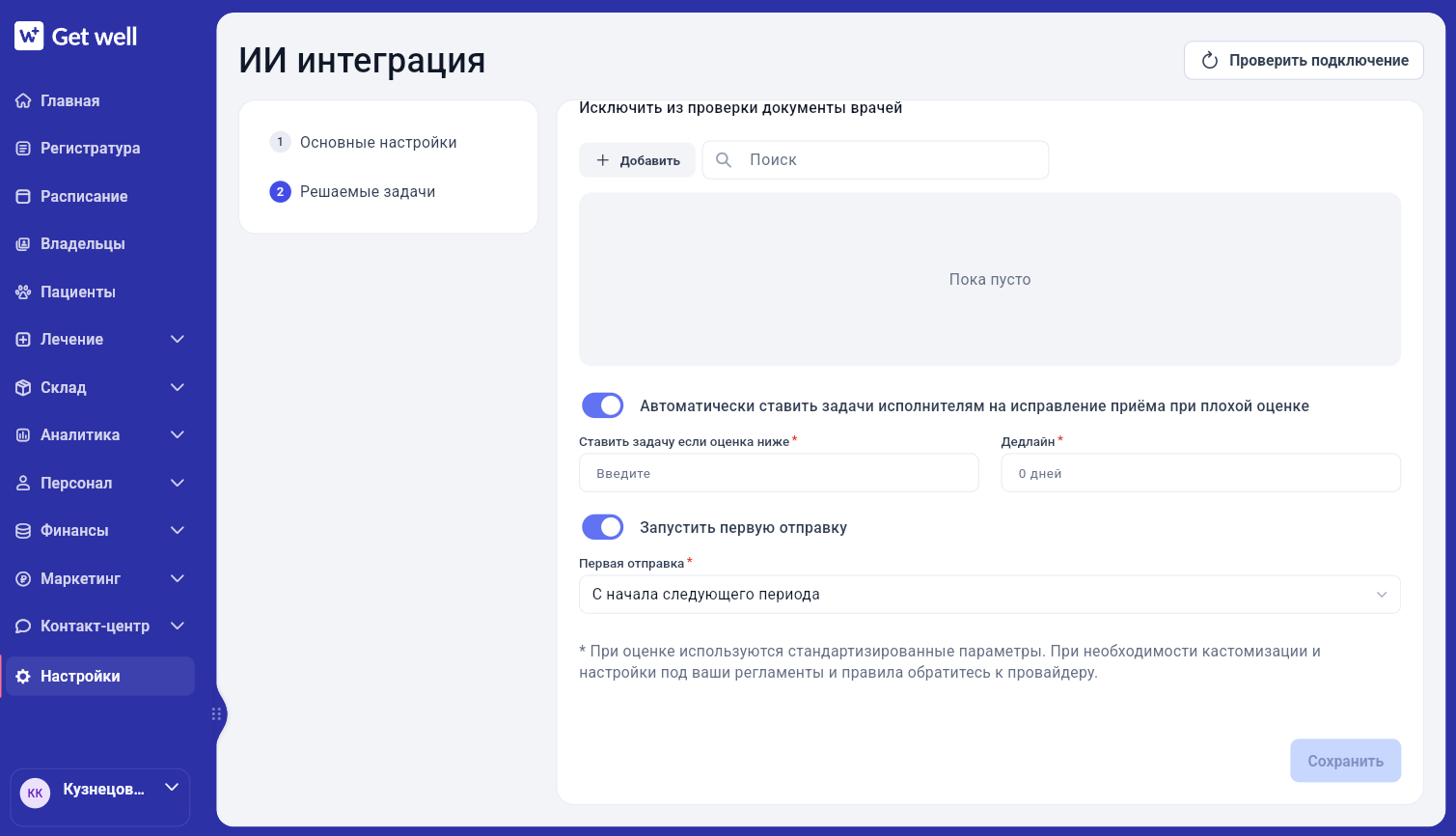1456x836 pixels.
Task: Click the standardized parameters footnote text
Action: click(949, 661)
